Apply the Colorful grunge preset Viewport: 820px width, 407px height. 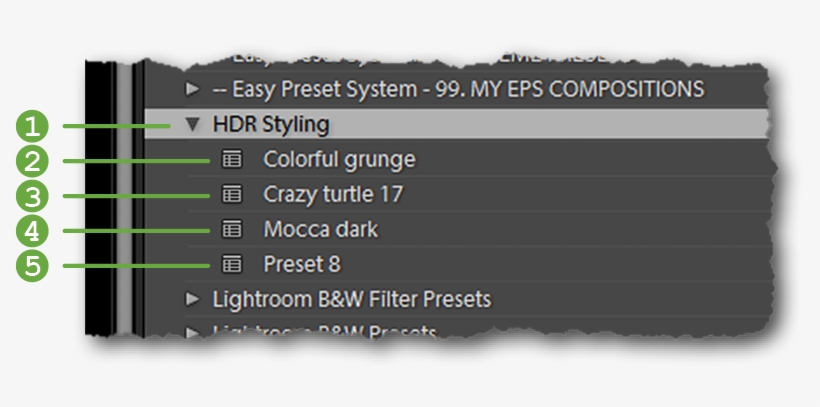(x=339, y=159)
